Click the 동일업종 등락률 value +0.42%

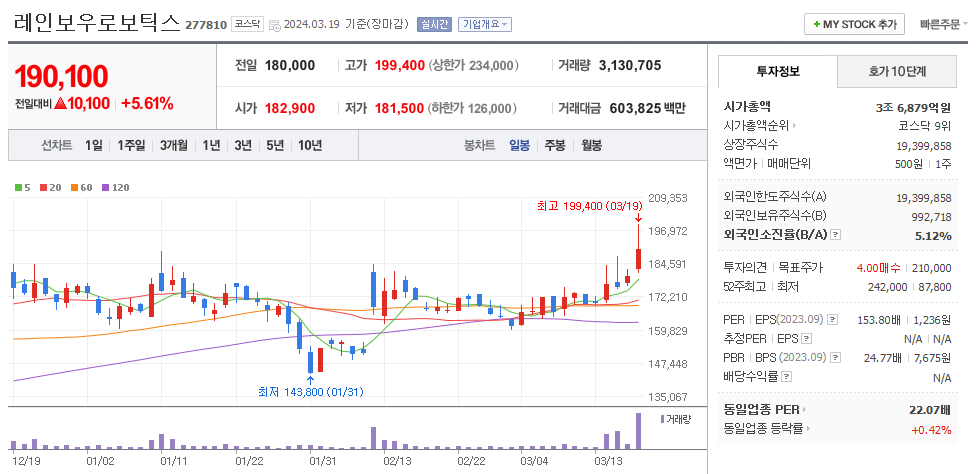pyautogui.click(x=931, y=430)
